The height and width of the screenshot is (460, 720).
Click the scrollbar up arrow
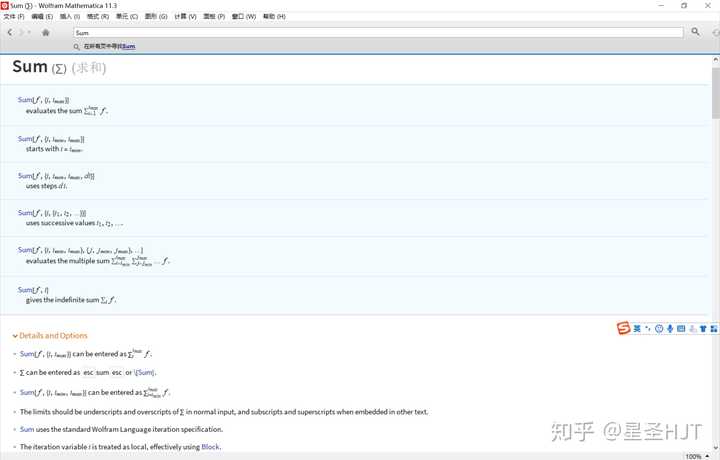tap(715, 60)
